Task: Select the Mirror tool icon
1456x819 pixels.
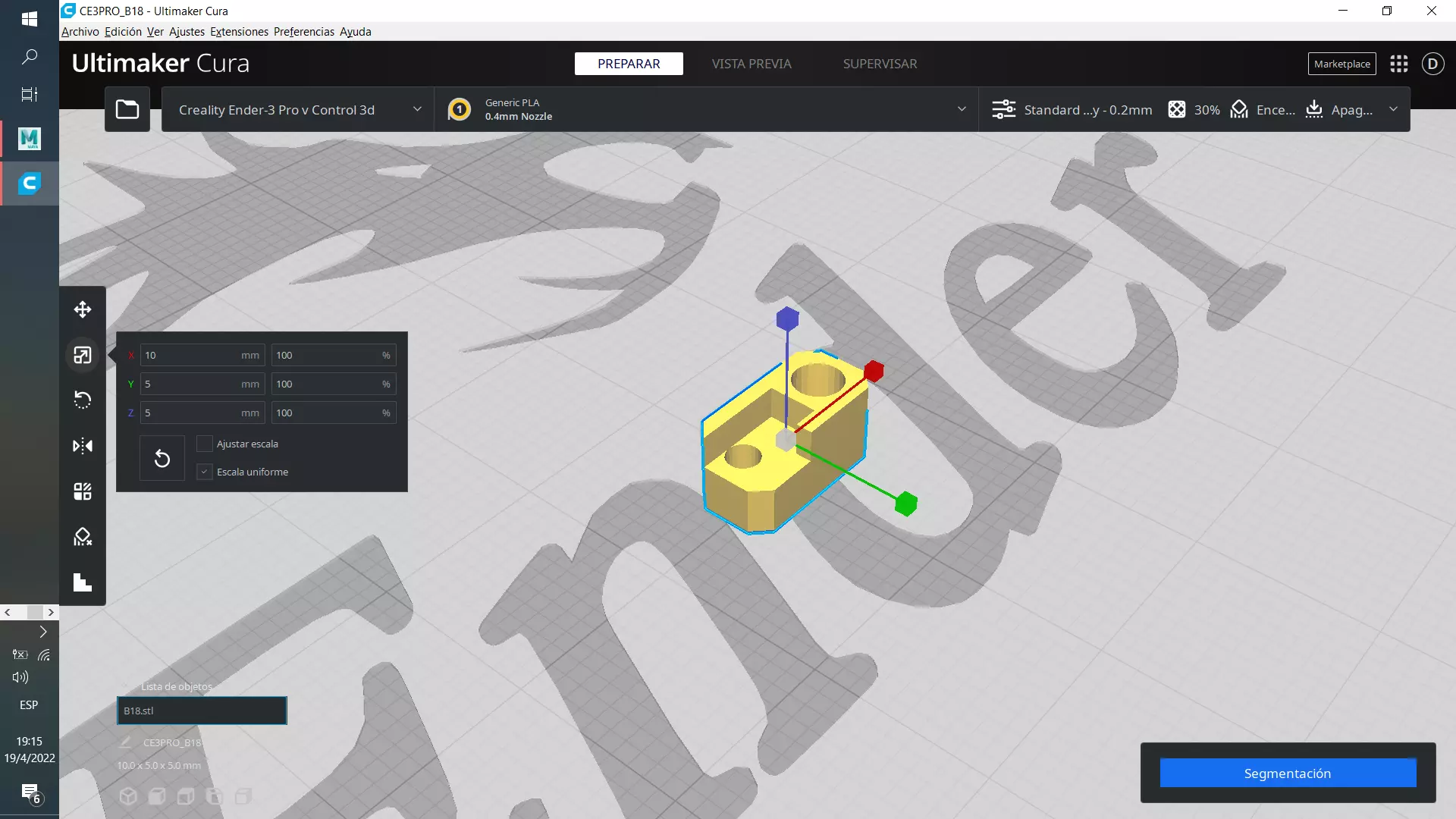Action: click(x=83, y=446)
